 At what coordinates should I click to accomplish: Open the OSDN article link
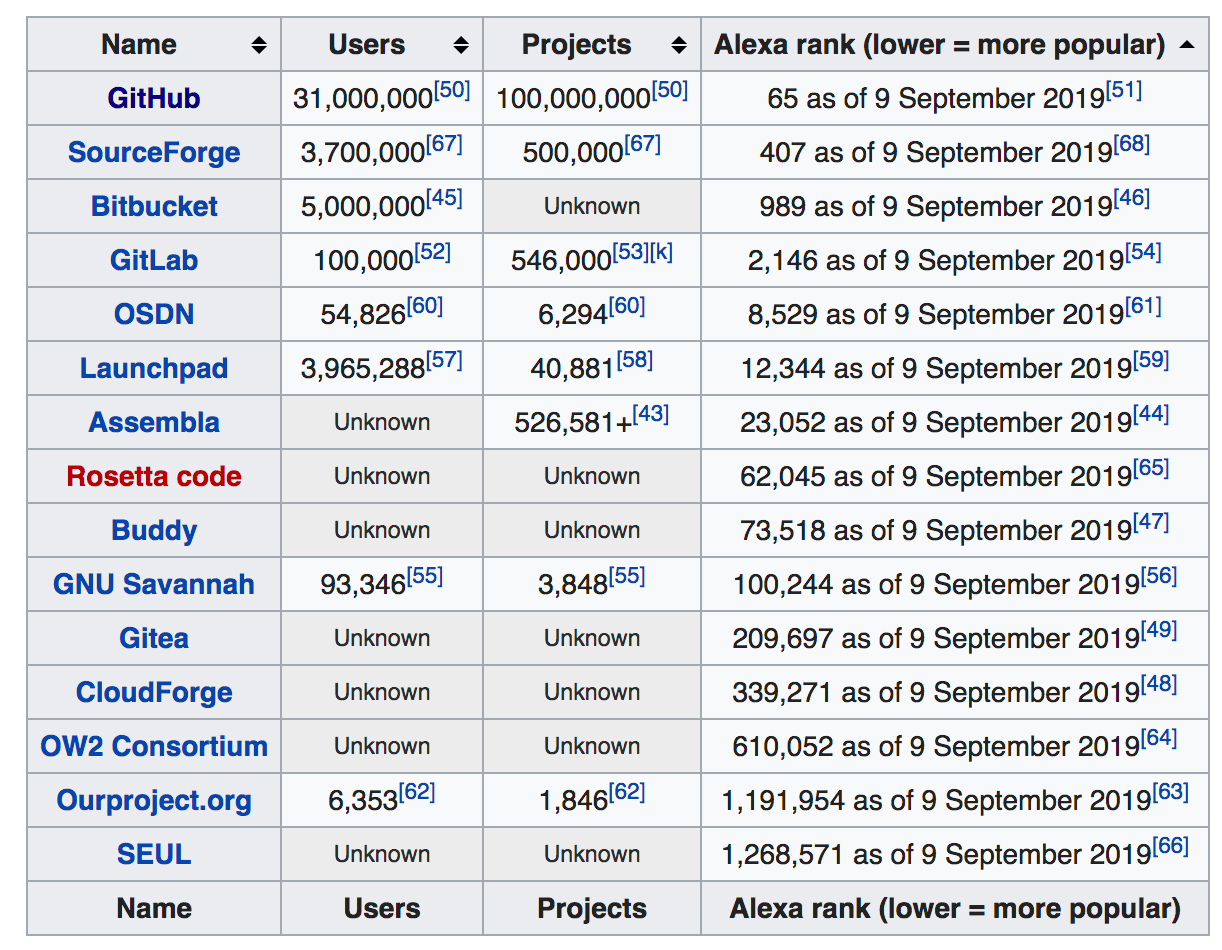pyautogui.click(x=154, y=314)
